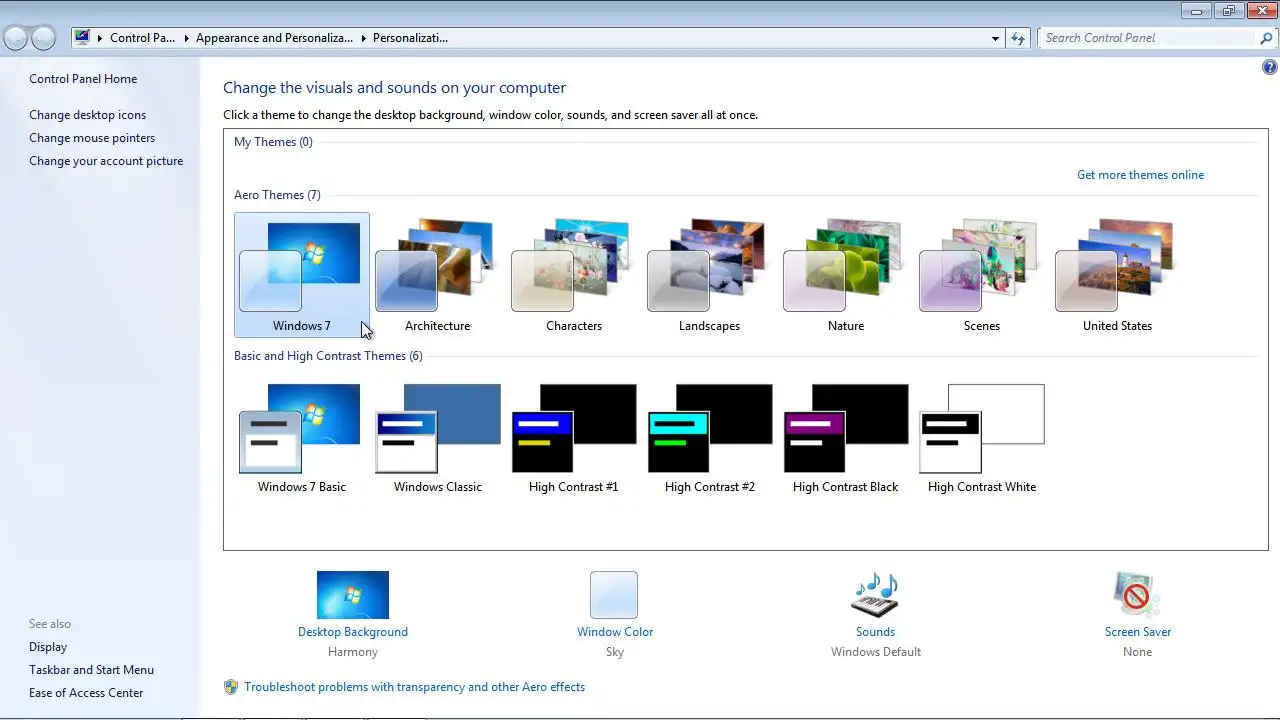Open the Help question mark button
The width and height of the screenshot is (1280, 720).
(1270, 68)
